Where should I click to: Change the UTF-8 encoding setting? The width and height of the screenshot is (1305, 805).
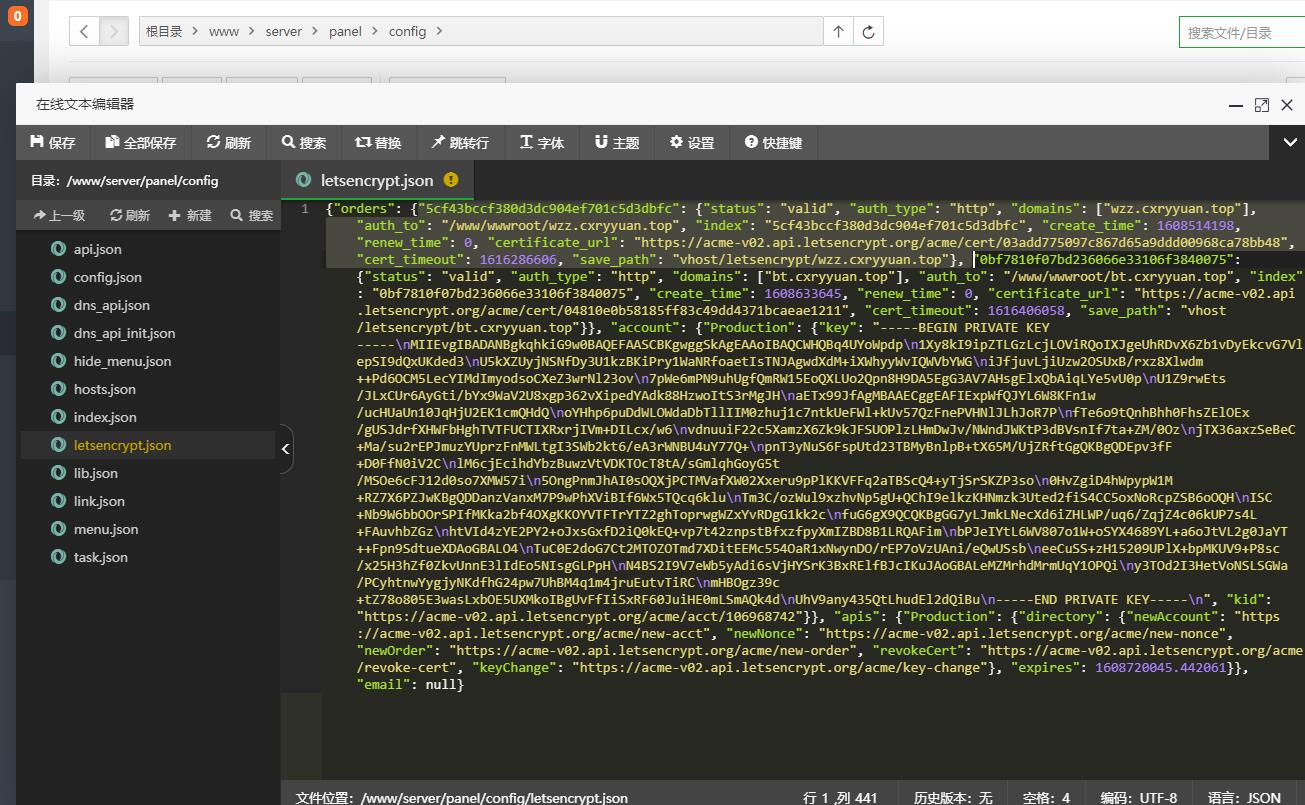point(1139,797)
